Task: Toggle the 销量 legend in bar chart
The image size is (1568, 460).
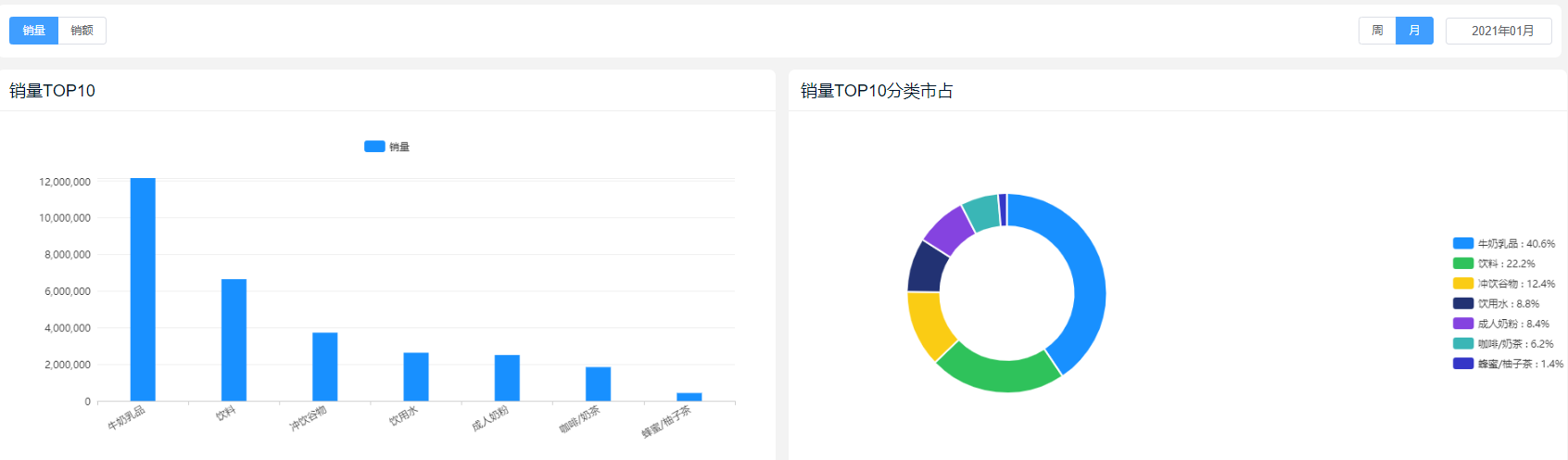Action: click(x=387, y=147)
